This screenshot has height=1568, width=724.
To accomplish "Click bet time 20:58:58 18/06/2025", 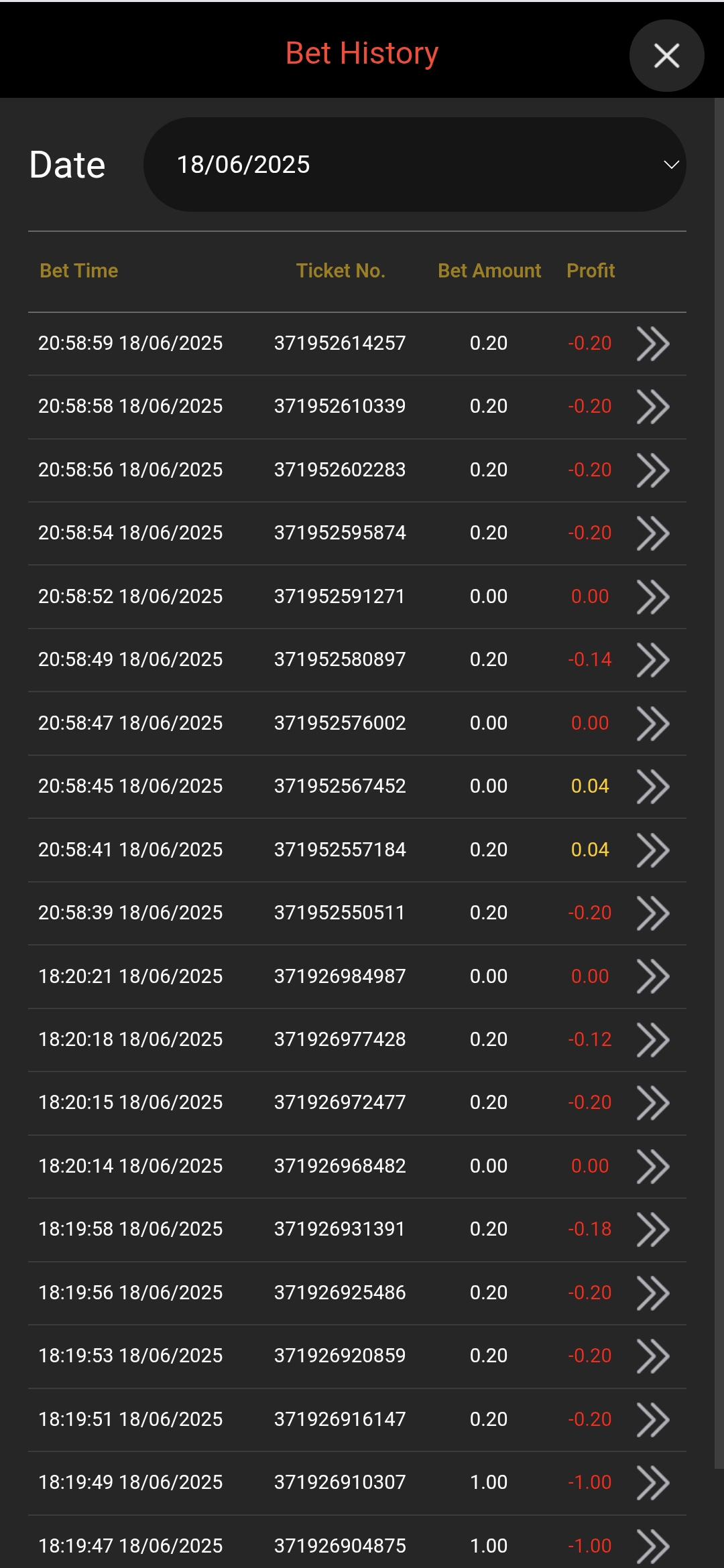I will point(131,406).
